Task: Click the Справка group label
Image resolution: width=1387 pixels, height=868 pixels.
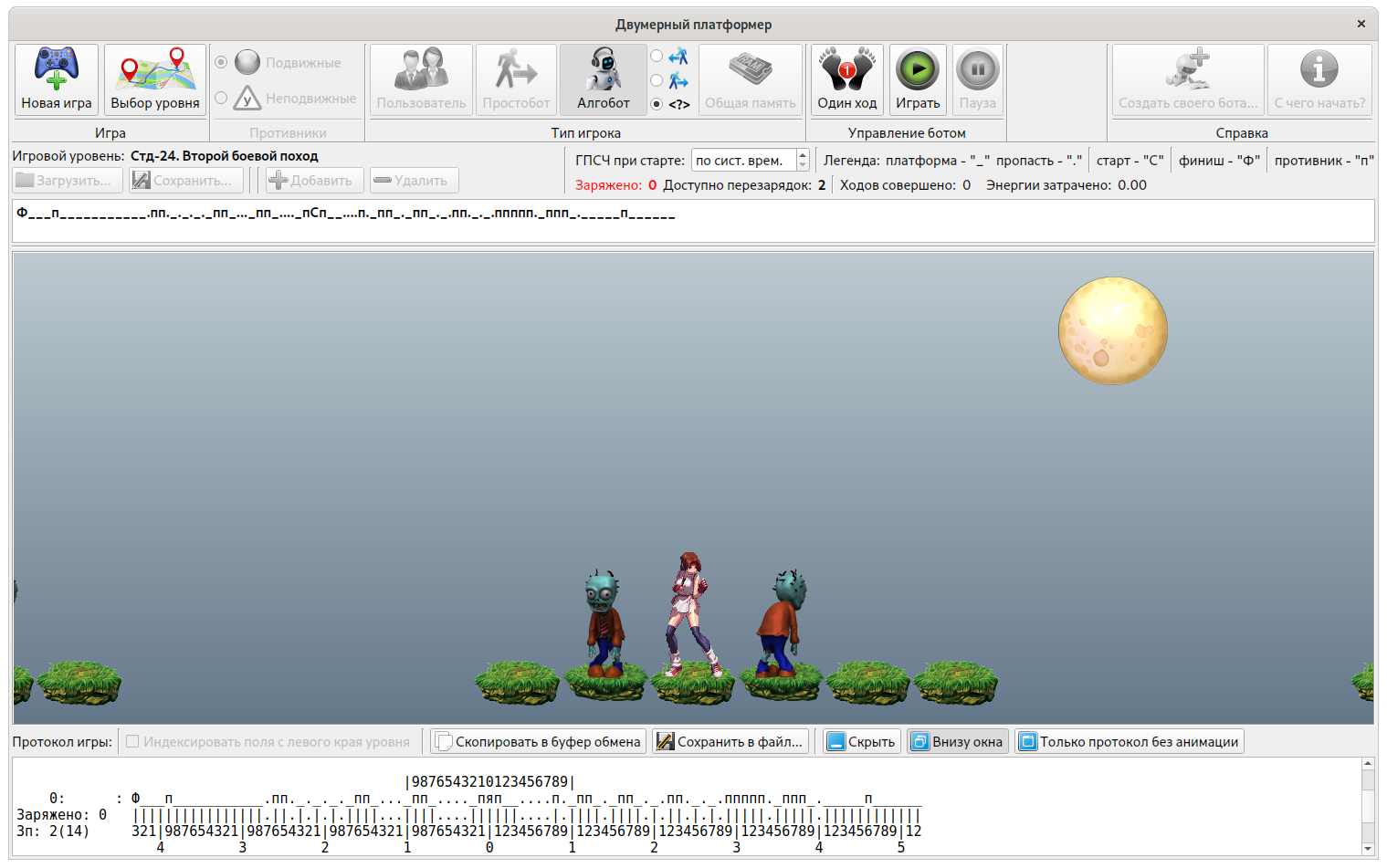Action: coord(1242,133)
